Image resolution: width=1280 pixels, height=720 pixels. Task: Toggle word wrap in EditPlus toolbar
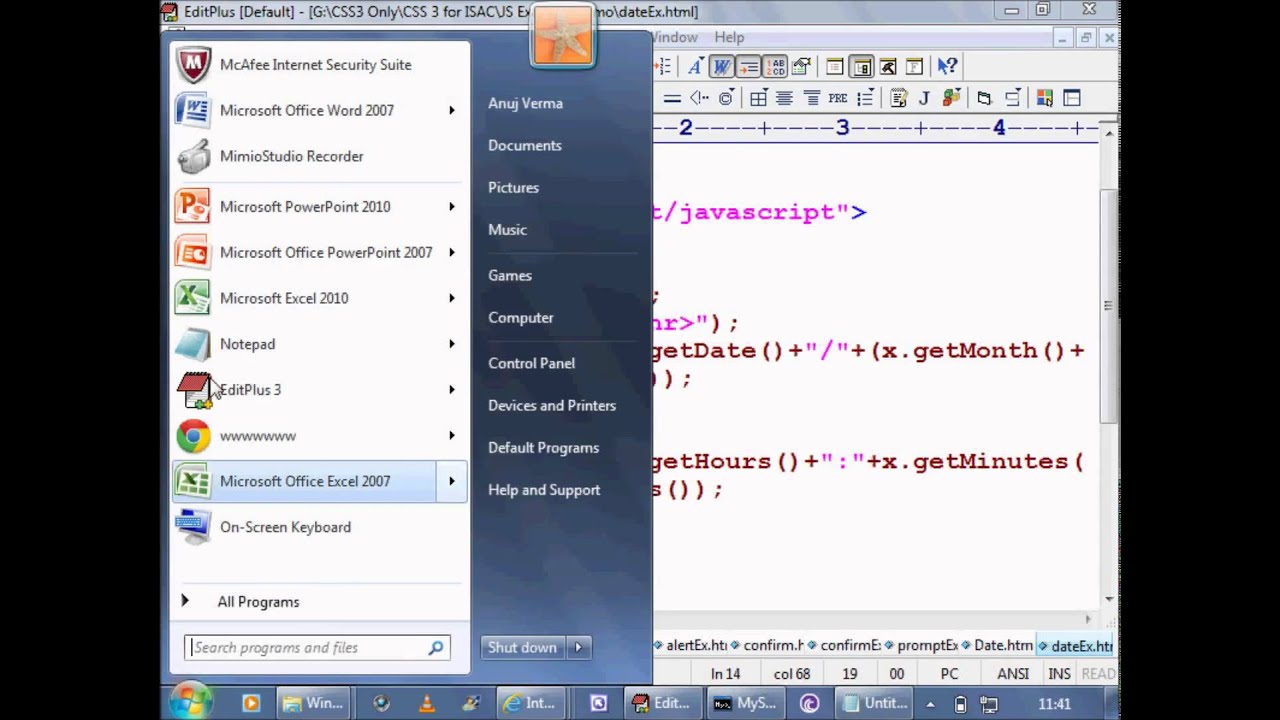click(x=721, y=67)
